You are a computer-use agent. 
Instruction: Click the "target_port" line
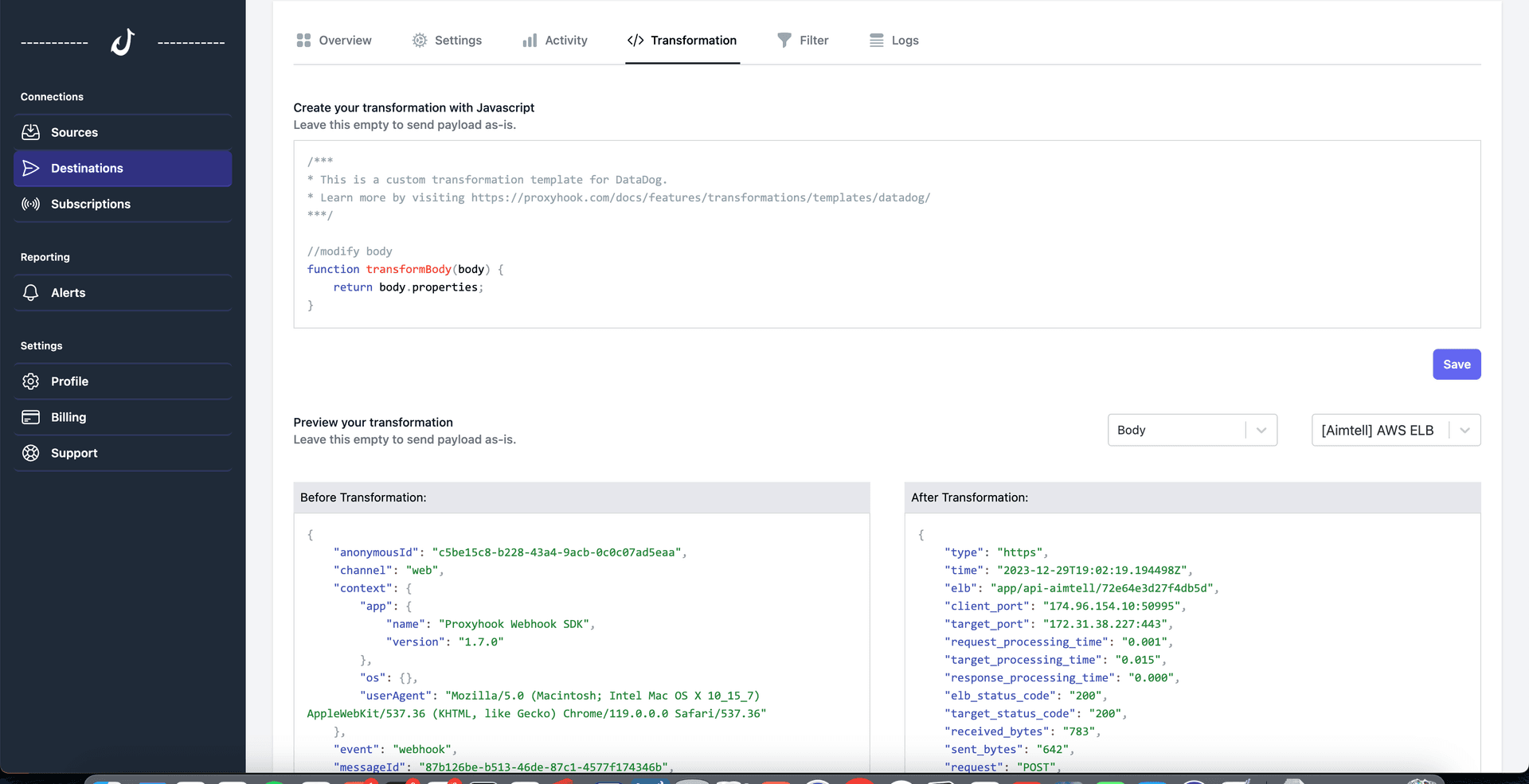click(x=1058, y=624)
